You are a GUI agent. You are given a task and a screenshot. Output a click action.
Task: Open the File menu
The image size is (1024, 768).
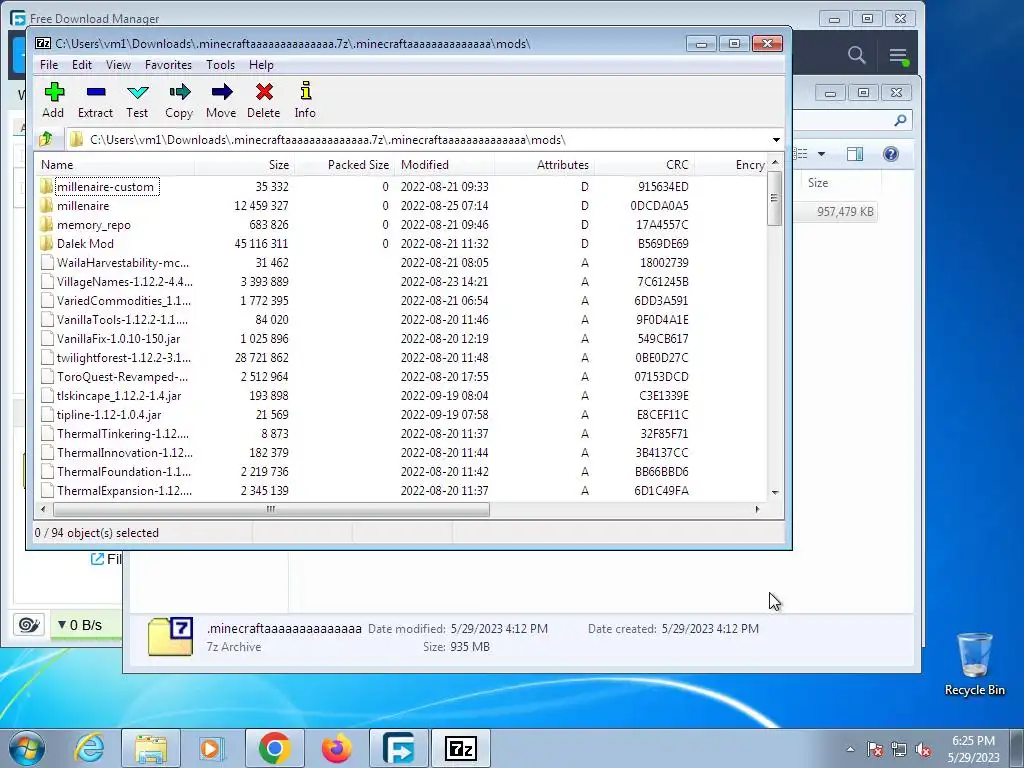[49, 65]
